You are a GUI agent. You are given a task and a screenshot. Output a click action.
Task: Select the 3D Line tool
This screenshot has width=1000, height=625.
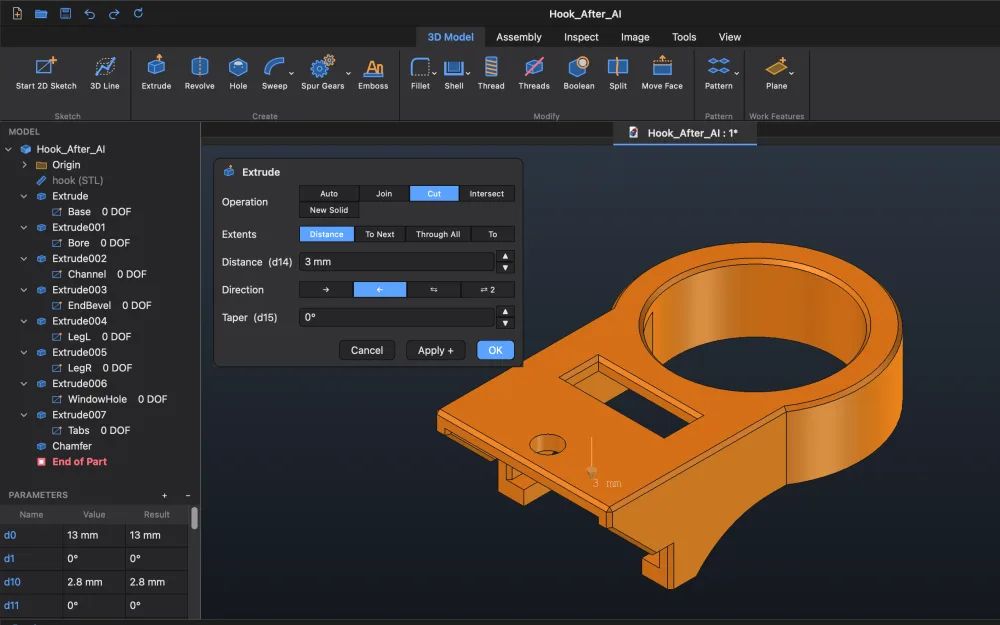(x=105, y=73)
